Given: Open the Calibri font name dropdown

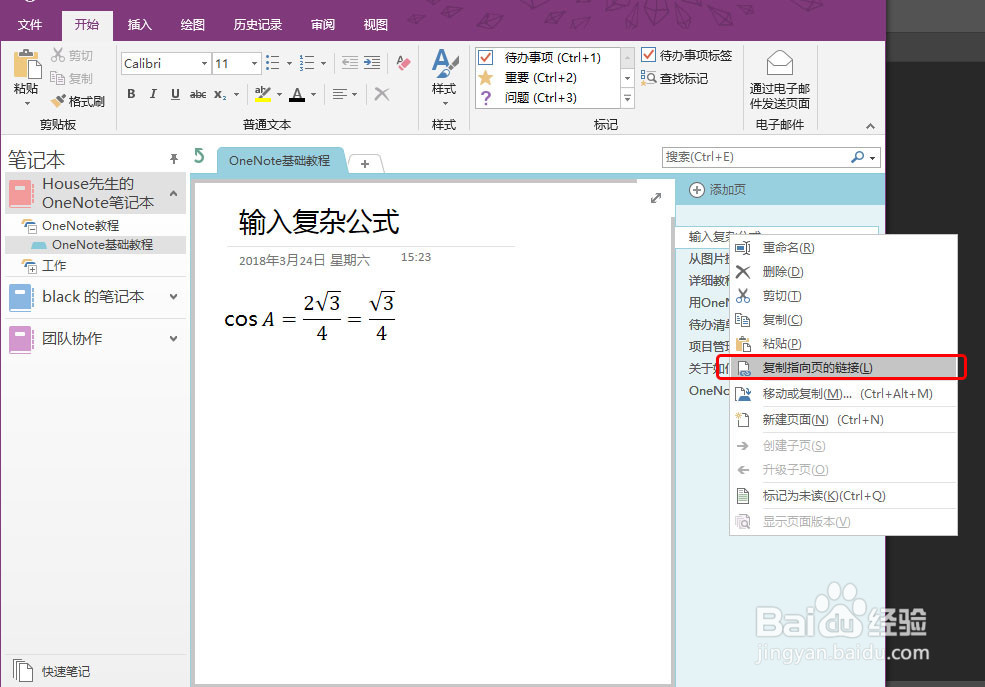Looking at the screenshot, I should [204, 63].
